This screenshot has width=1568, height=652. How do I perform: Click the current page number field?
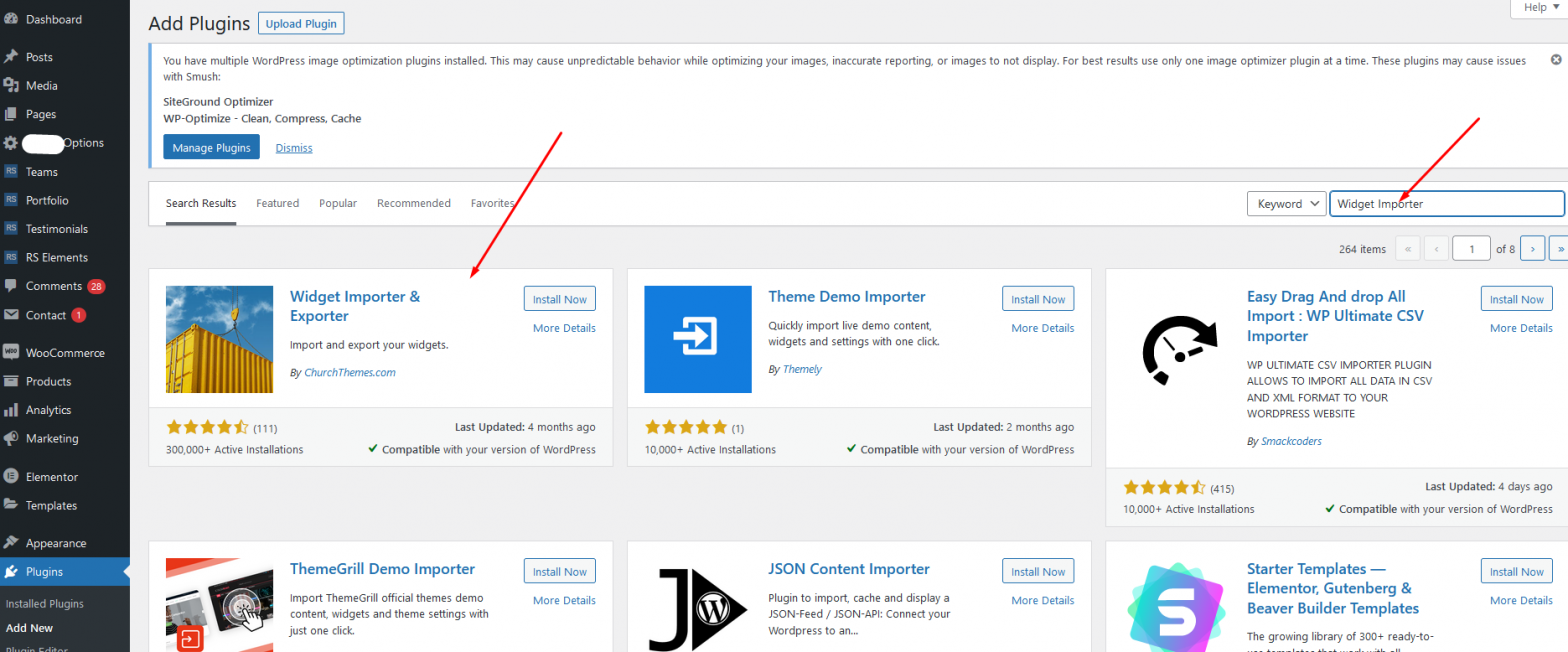click(x=1472, y=248)
